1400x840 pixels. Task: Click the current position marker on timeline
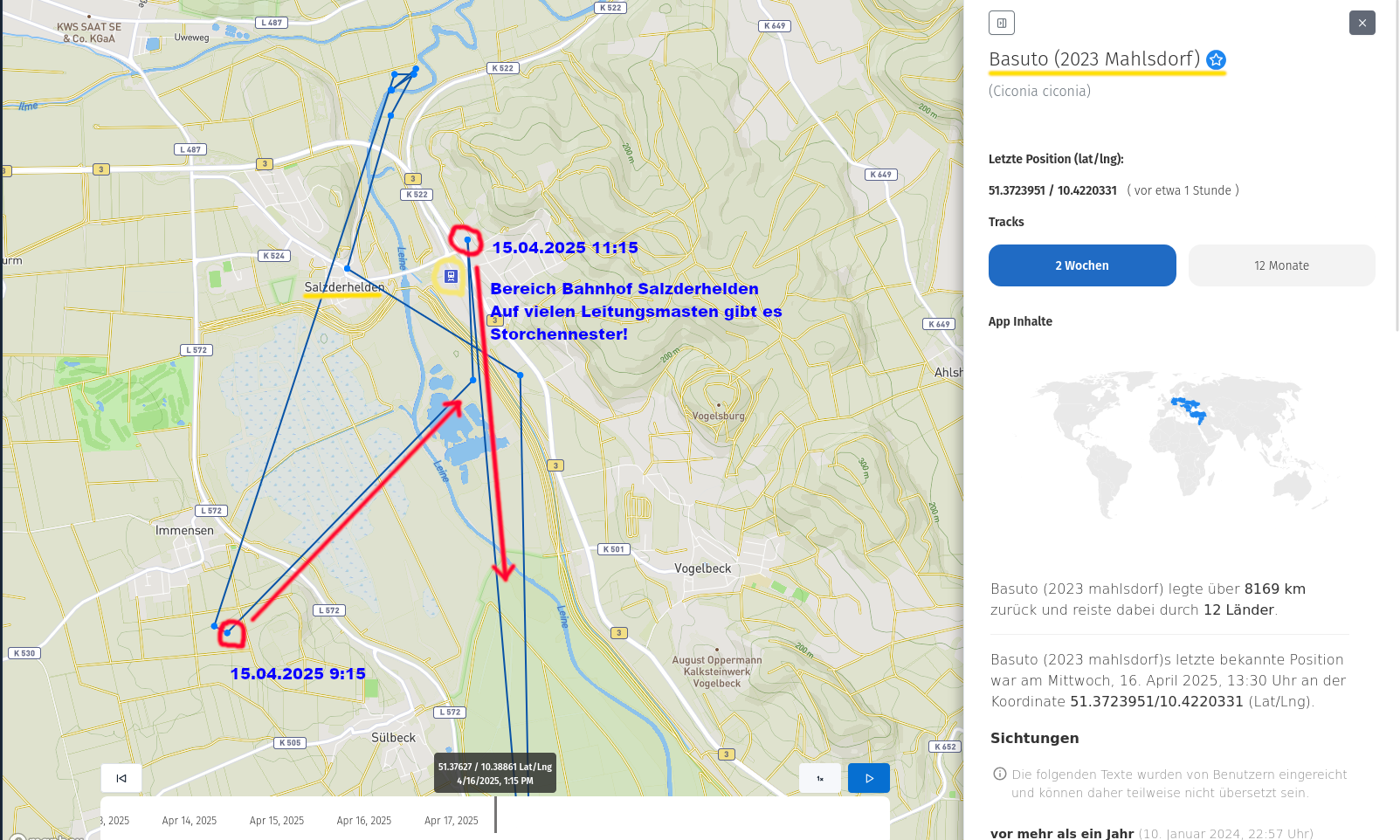coord(495,816)
